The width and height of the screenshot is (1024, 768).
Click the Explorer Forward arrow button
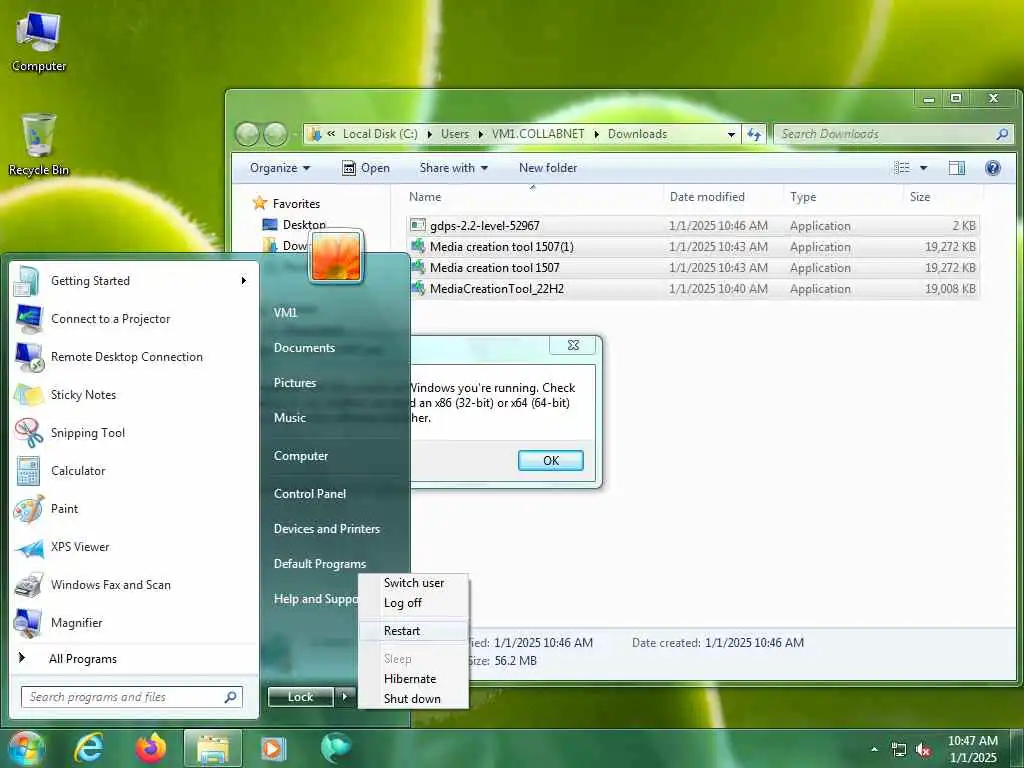tap(276, 135)
